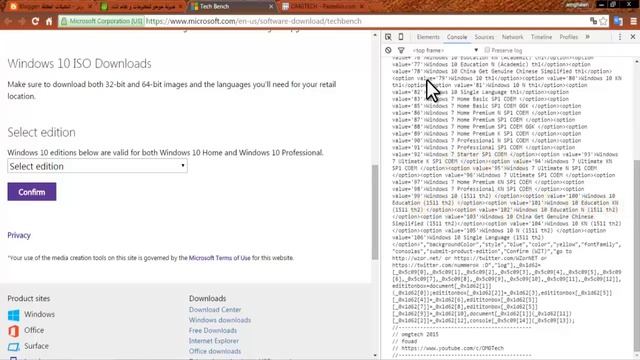Click the blue extension icon beside the star
Screen dimensions: 640x360
click(618, 21)
